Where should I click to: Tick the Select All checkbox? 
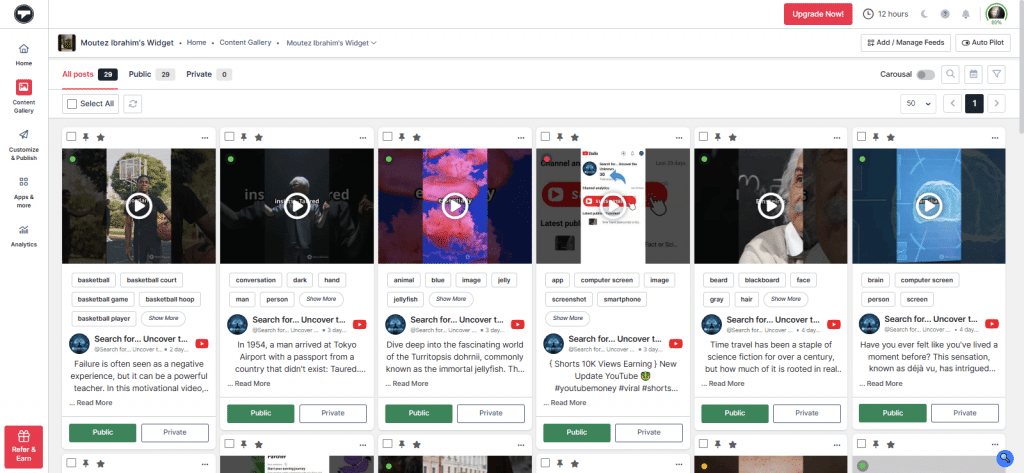tap(71, 103)
